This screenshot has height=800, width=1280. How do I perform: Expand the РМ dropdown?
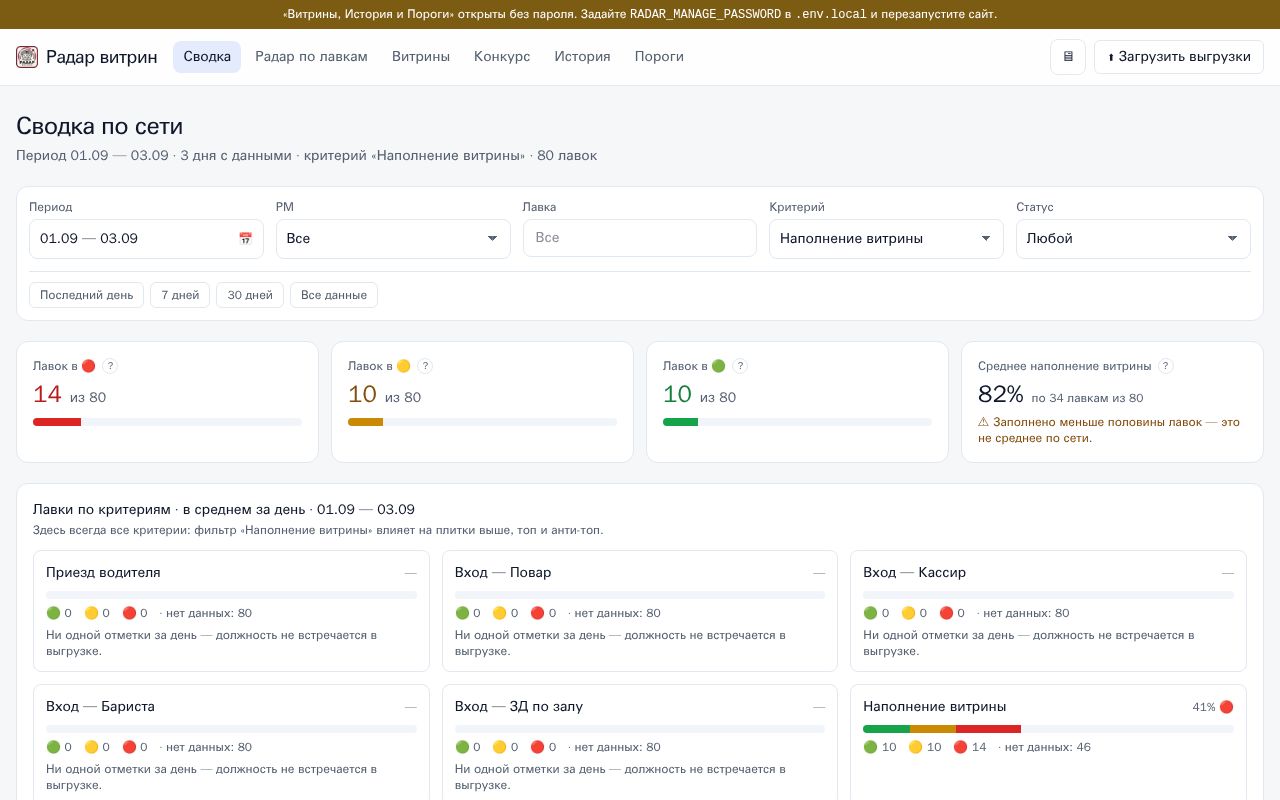tap(393, 239)
